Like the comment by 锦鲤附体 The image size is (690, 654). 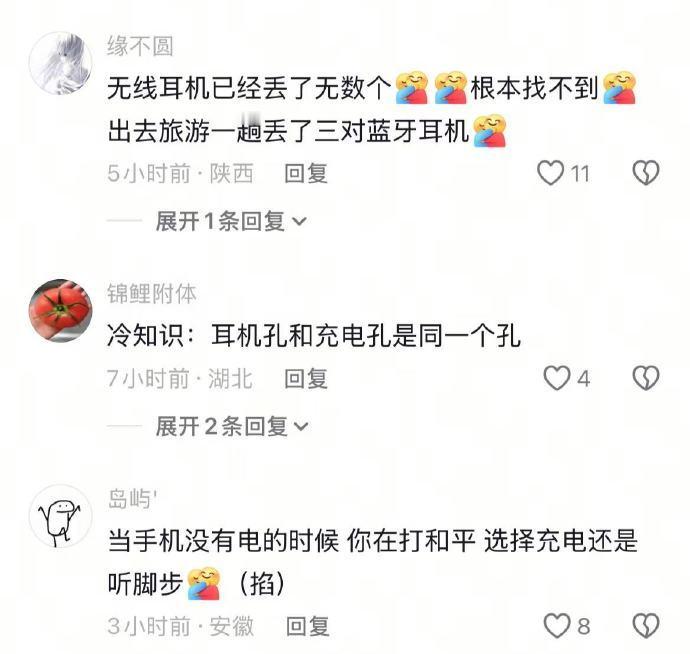point(557,378)
